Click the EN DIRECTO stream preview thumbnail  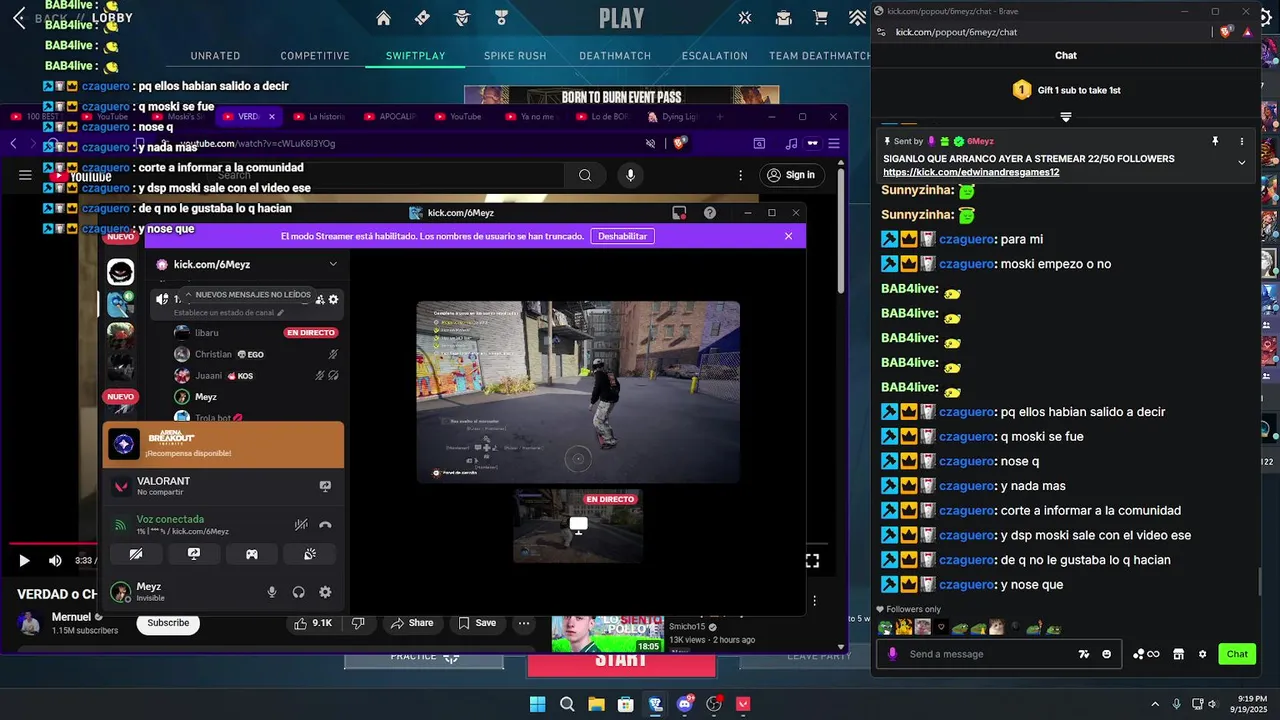click(578, 525)
